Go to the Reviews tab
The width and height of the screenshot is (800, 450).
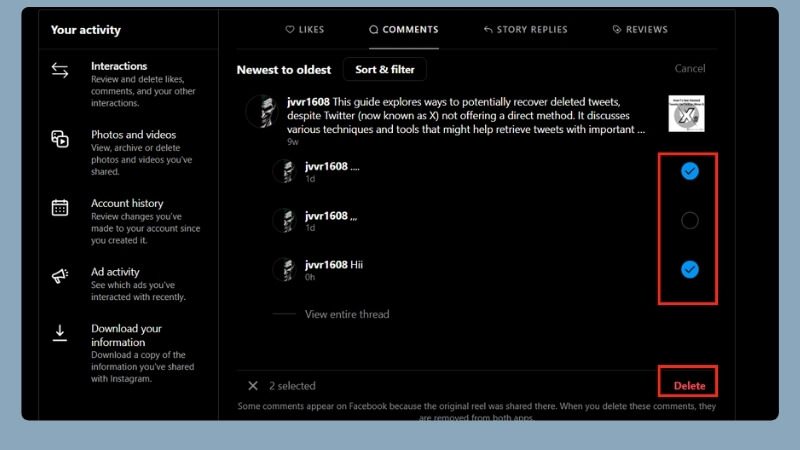point(640,30)
